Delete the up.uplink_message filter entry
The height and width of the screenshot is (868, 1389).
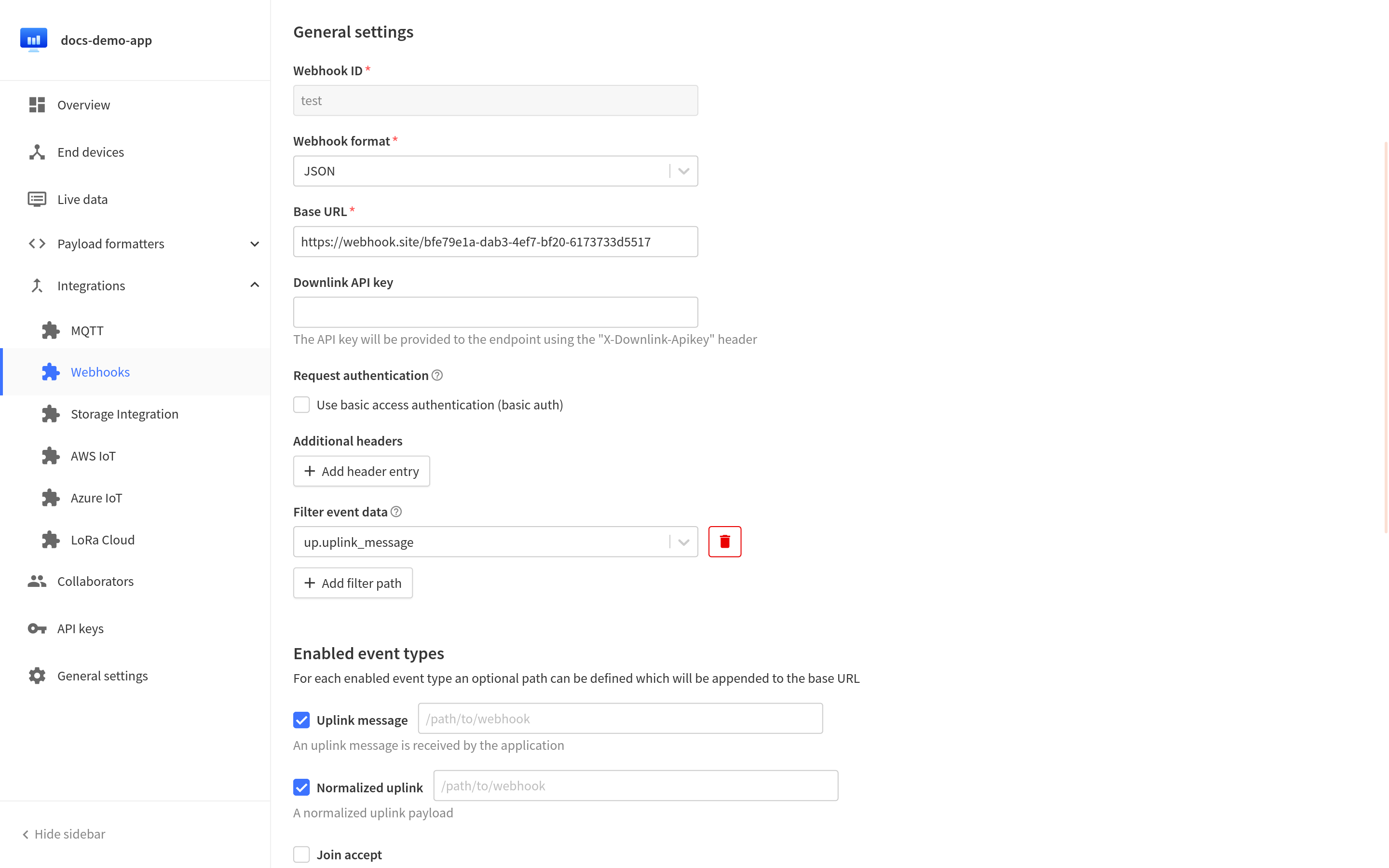click(x=724, y=541)
